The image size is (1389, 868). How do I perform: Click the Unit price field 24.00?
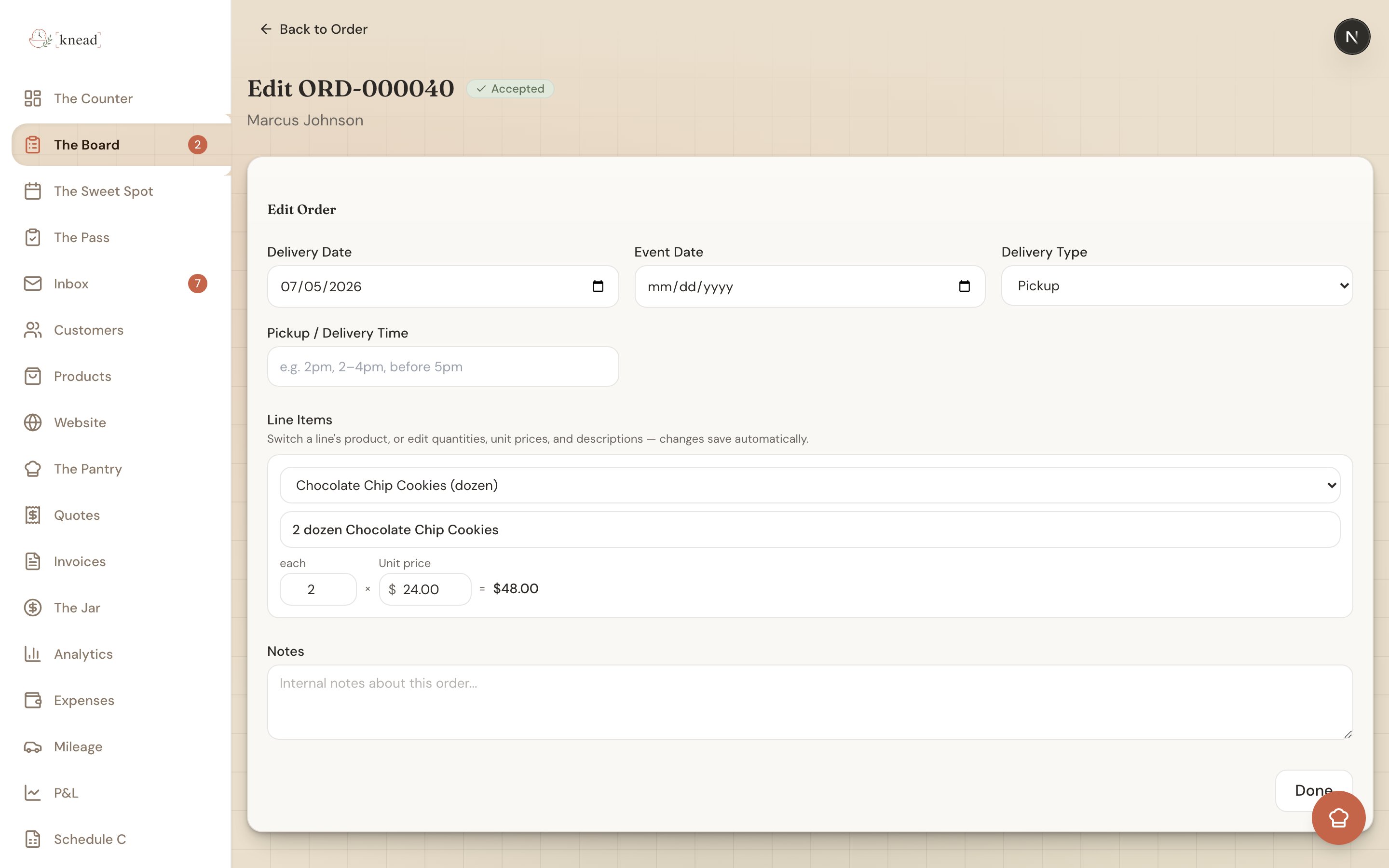[425, 589]
